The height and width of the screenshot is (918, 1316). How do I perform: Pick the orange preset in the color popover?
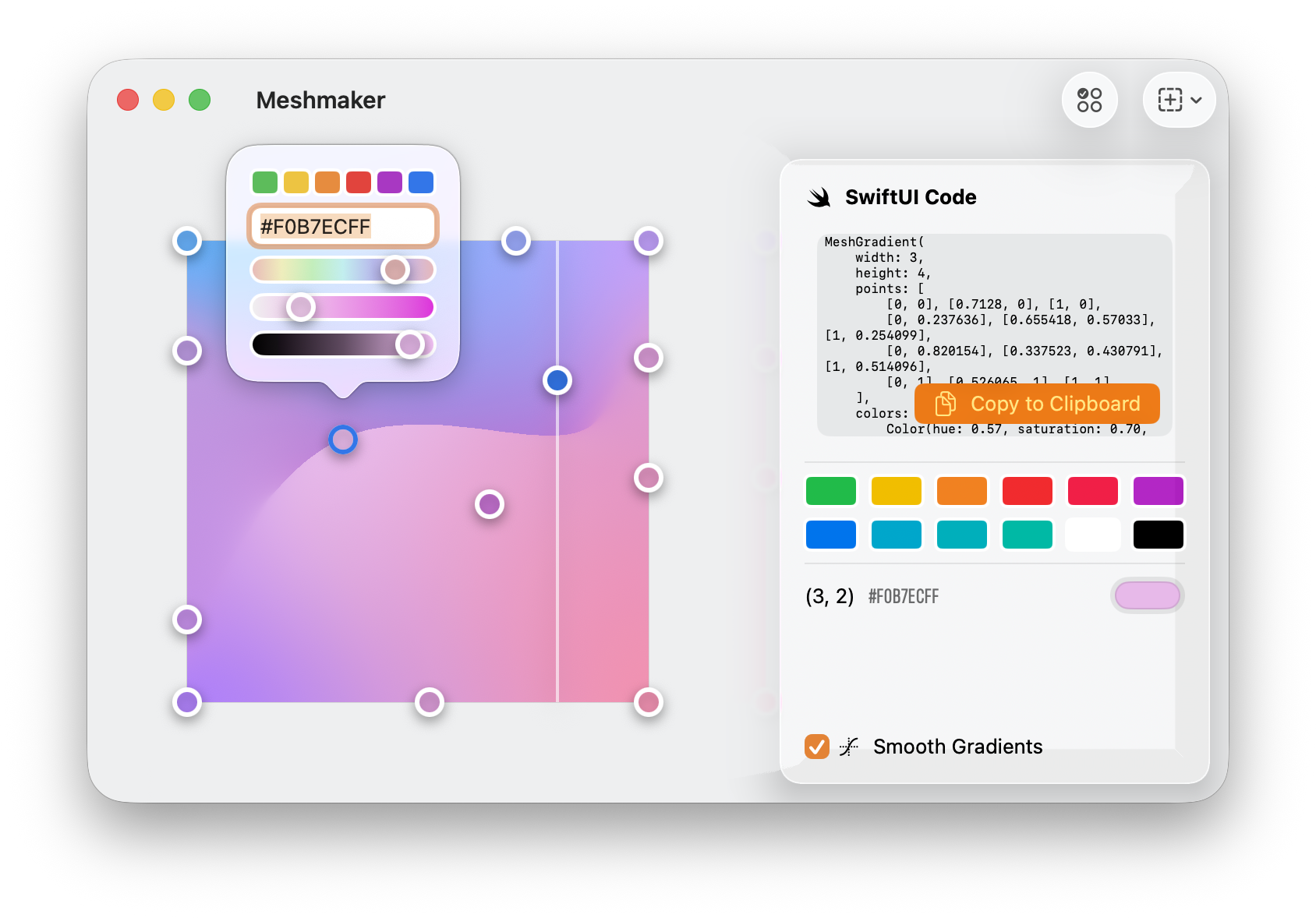pyautogui.click(x=327, y=182)
